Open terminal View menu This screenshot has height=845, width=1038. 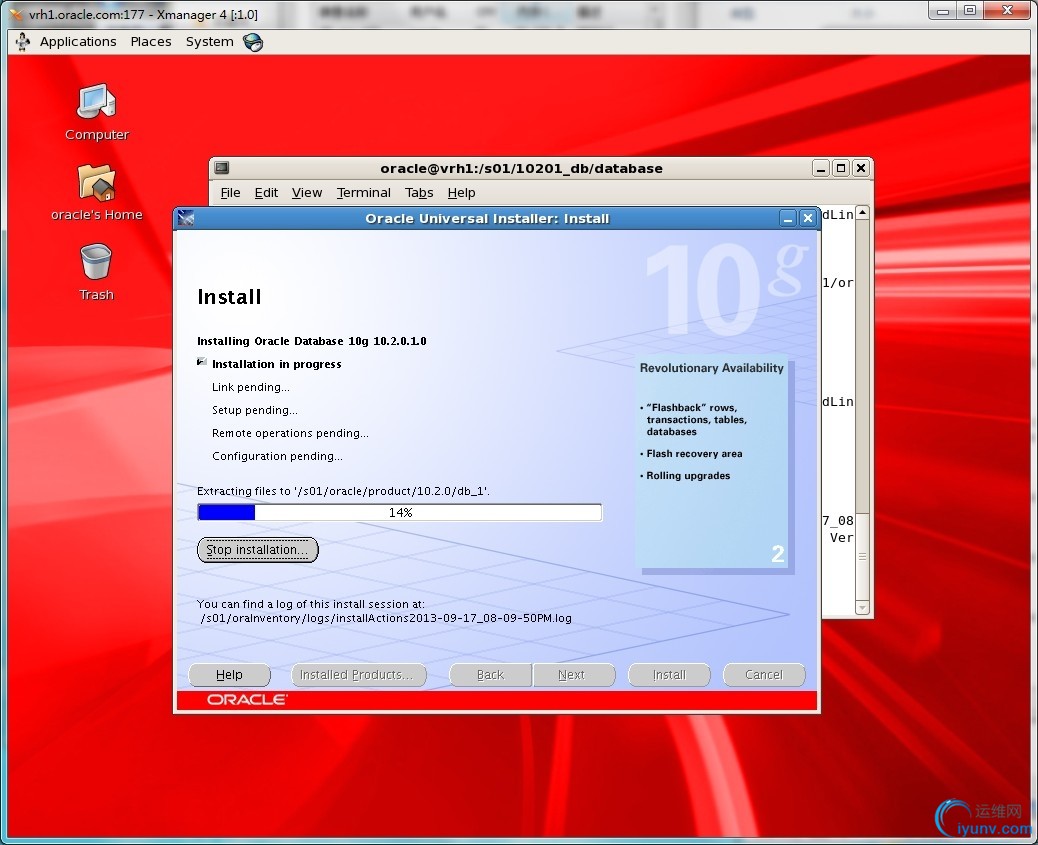tap(307, 193)
